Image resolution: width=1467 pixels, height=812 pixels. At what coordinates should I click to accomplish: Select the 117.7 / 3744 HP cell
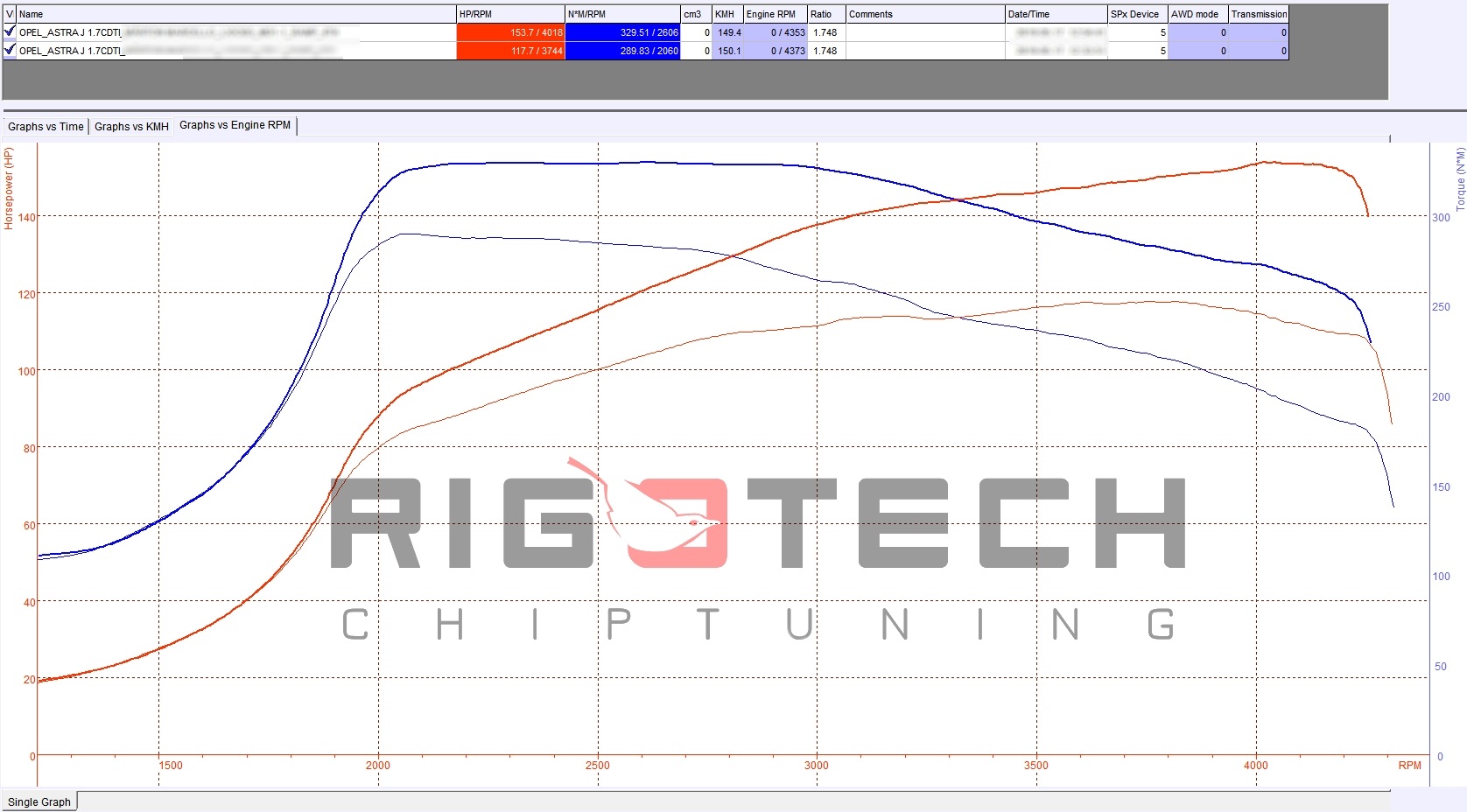click(x=510, y=51)
